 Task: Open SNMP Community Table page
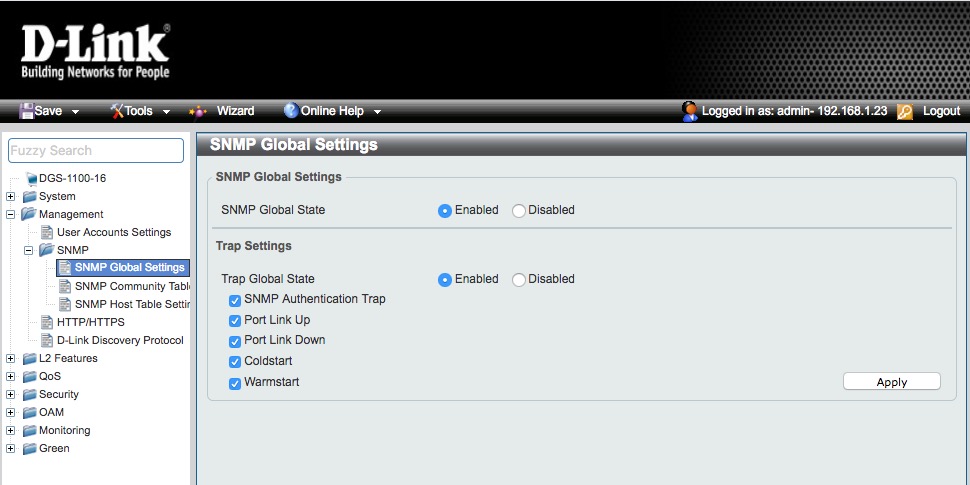(x=132, y=286)
